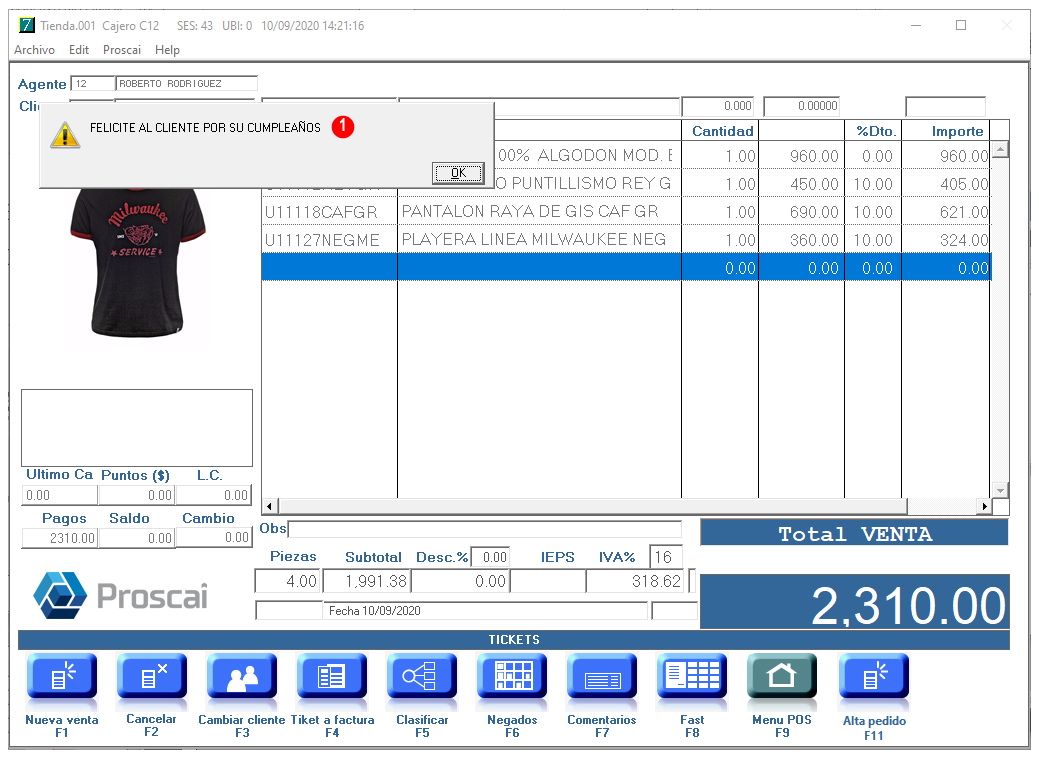Click the Obs observations input field
The height and width of the screenshot is (758, 1039).
[x=484, y=529]
